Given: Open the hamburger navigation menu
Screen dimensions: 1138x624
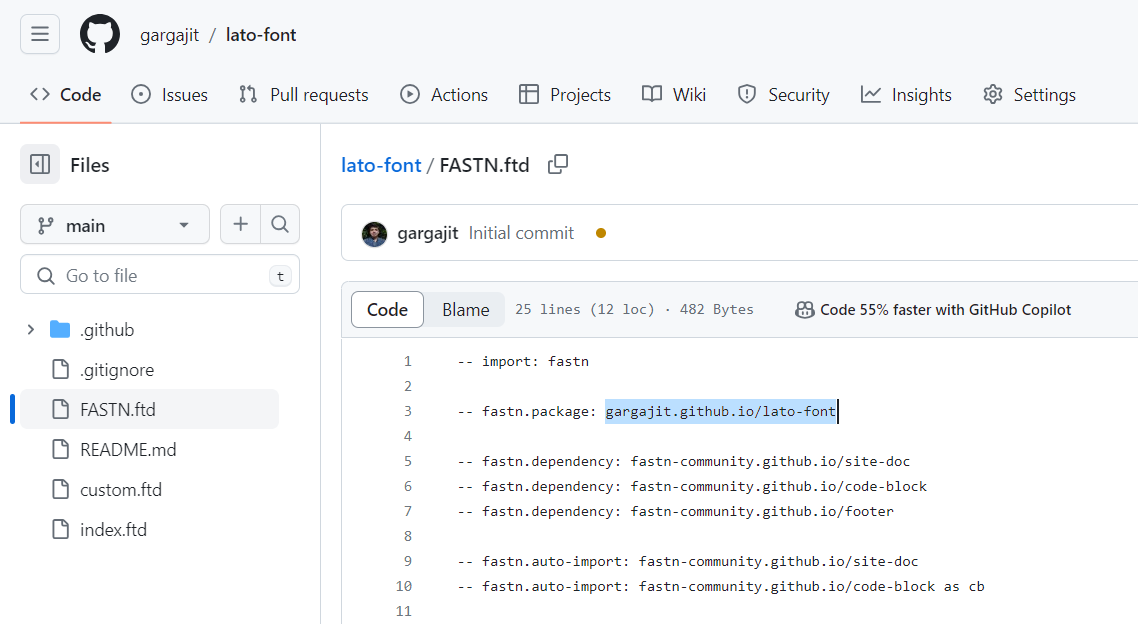Looking at the screenshot, I should [40, 34].
